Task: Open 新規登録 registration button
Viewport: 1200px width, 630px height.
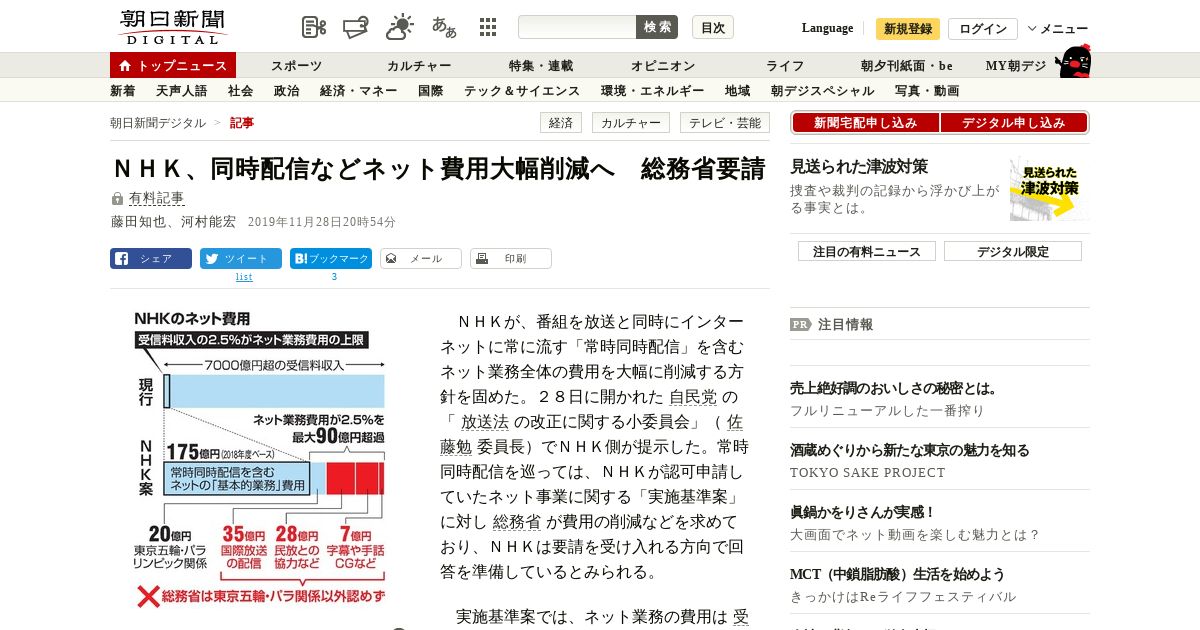Action: coord(908,29)
